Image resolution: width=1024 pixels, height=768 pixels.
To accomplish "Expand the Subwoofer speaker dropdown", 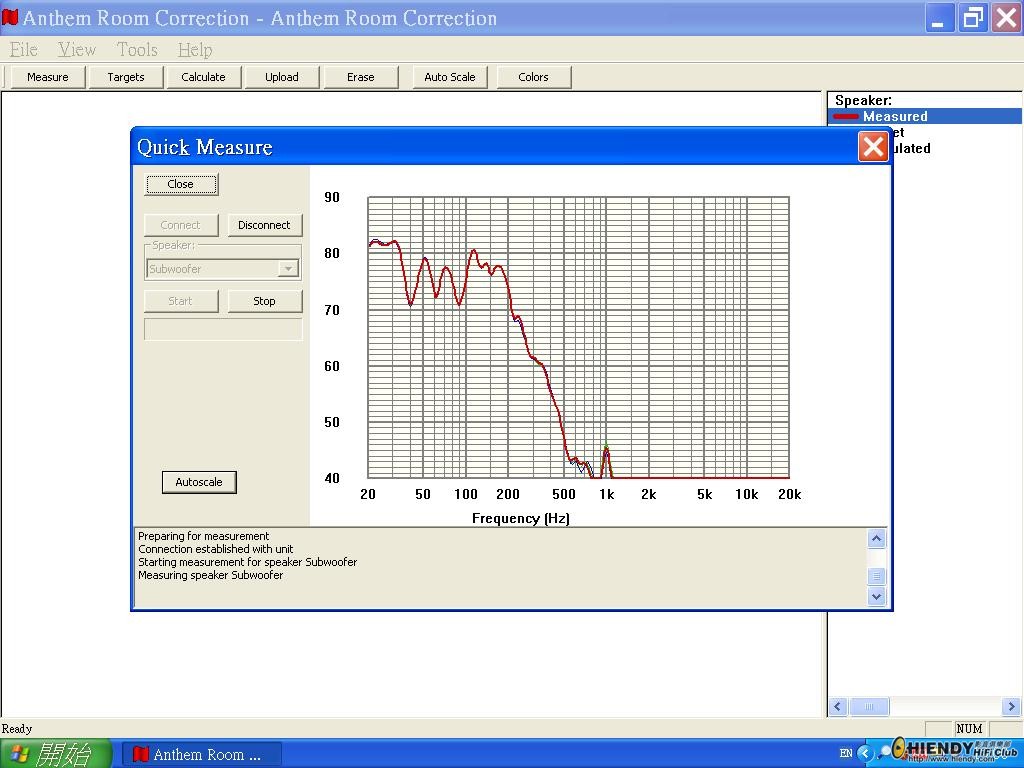I will click(x=288, y=268).
